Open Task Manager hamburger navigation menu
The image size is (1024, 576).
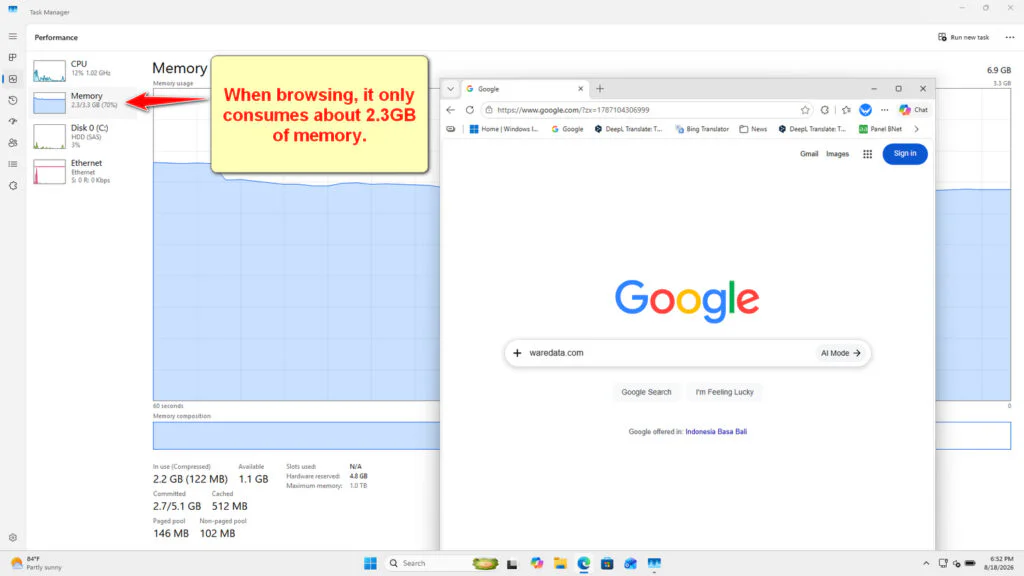(x=12, y=37)
